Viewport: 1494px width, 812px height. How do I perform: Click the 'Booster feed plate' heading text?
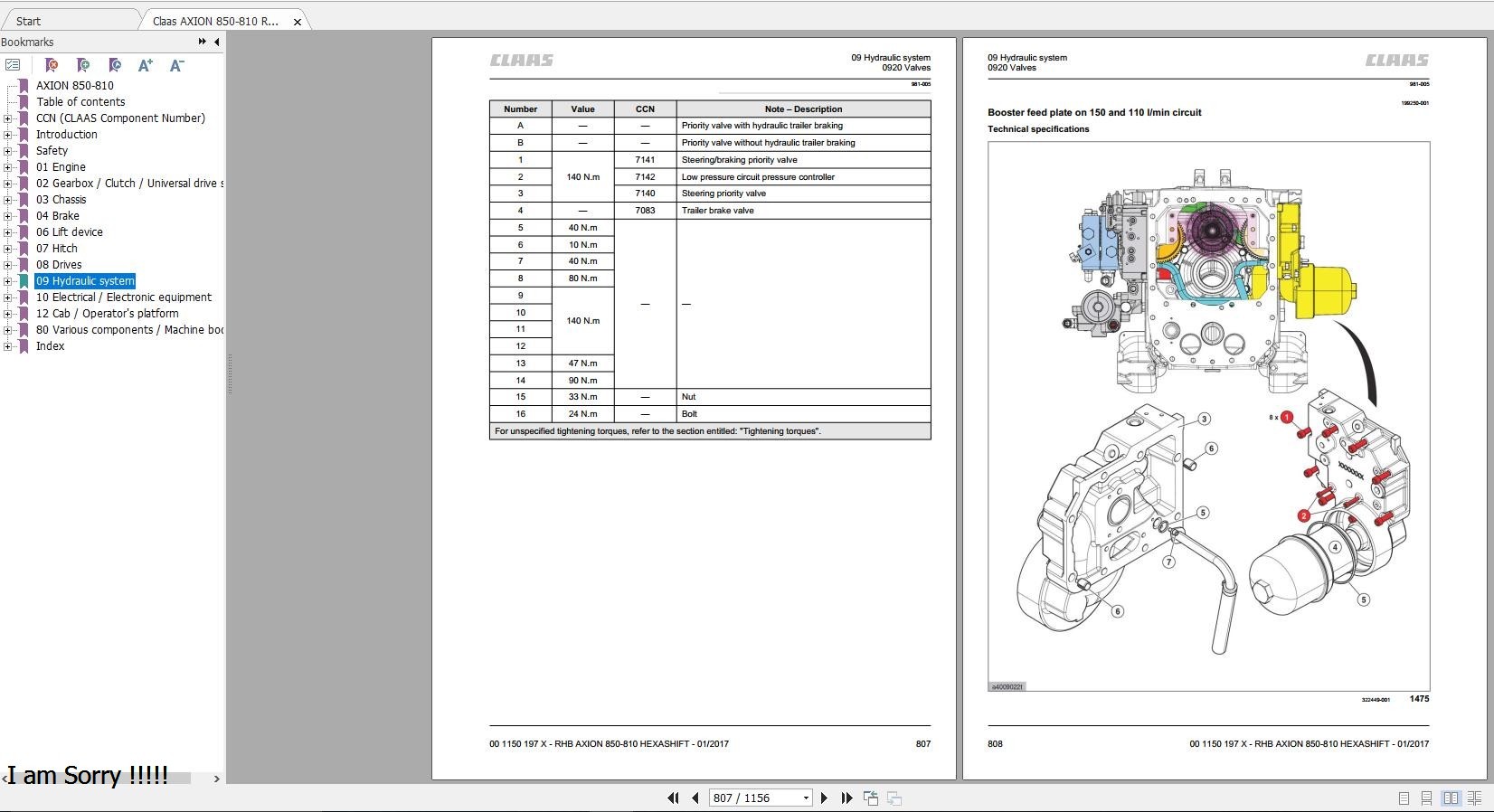point(1094,113)
